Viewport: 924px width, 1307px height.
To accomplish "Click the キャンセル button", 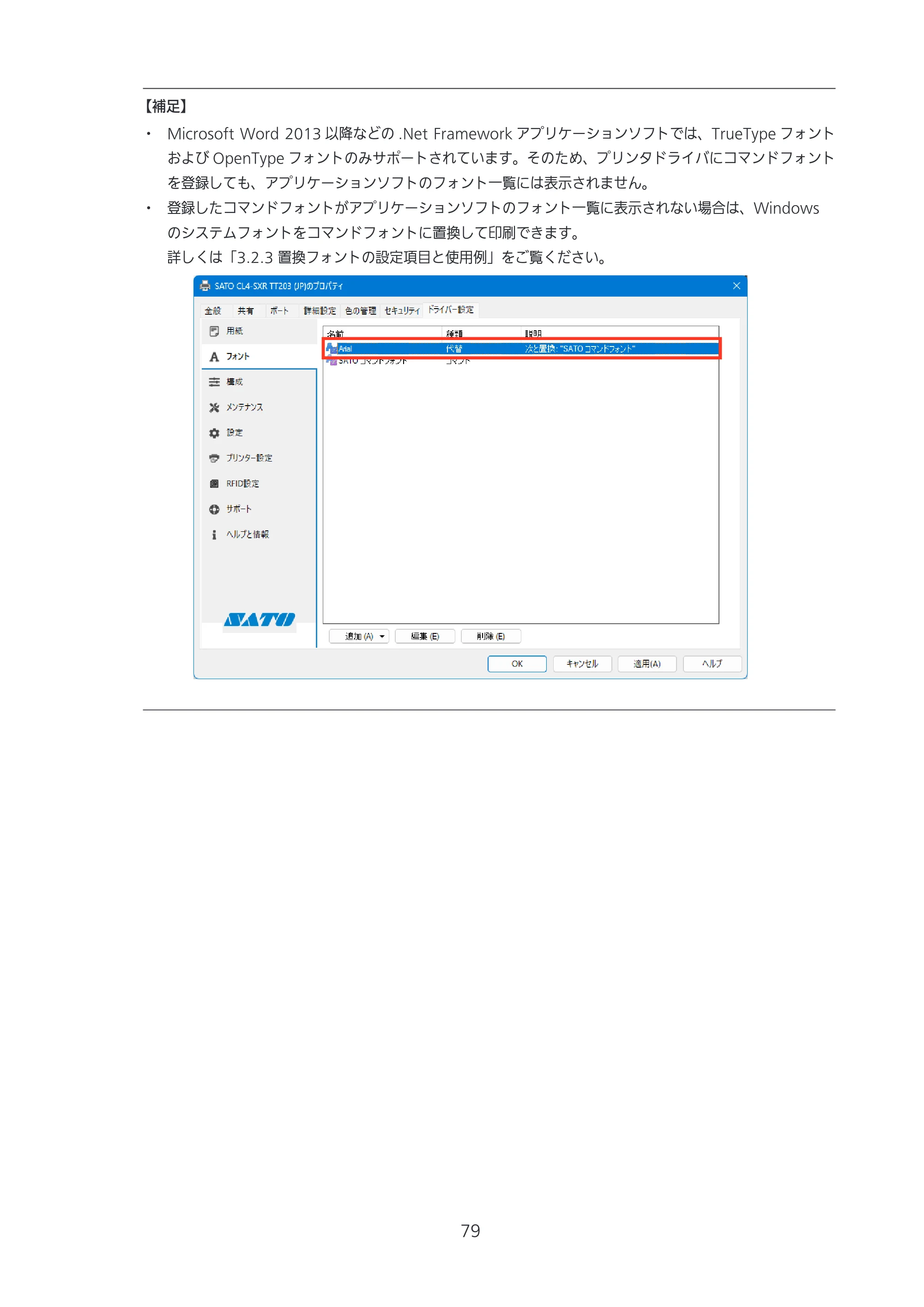I will pos(582,664).
